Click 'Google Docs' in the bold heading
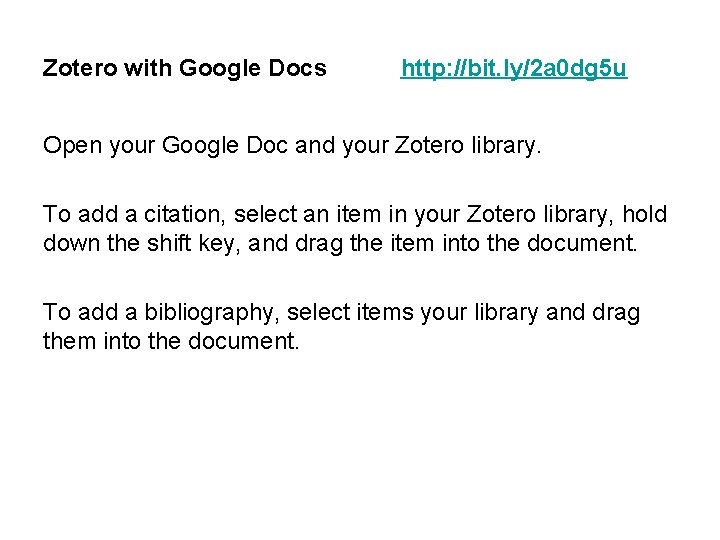This screenshot has height=540, width=720. (x=252, y=69)
